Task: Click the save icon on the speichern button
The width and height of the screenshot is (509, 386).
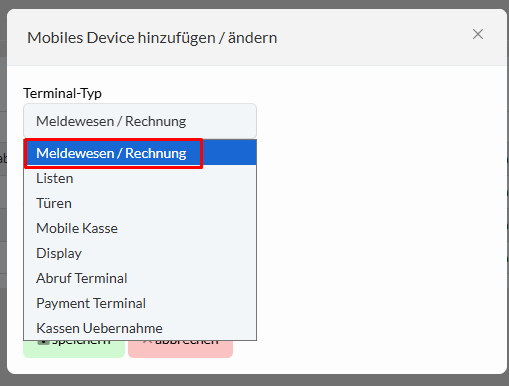Action: 43,342
